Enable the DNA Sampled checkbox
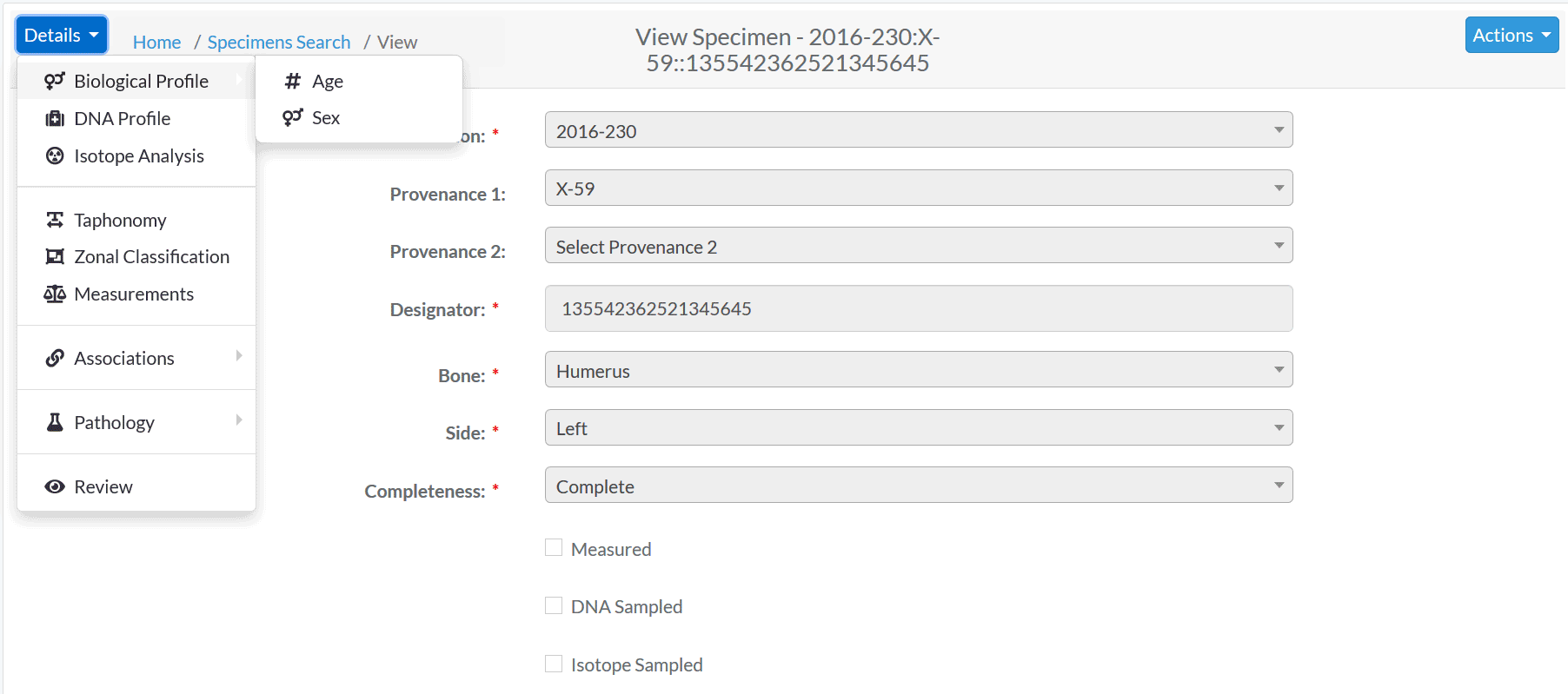The height and width of the screenshot is (694, 1568). click(x=554, y=605)
